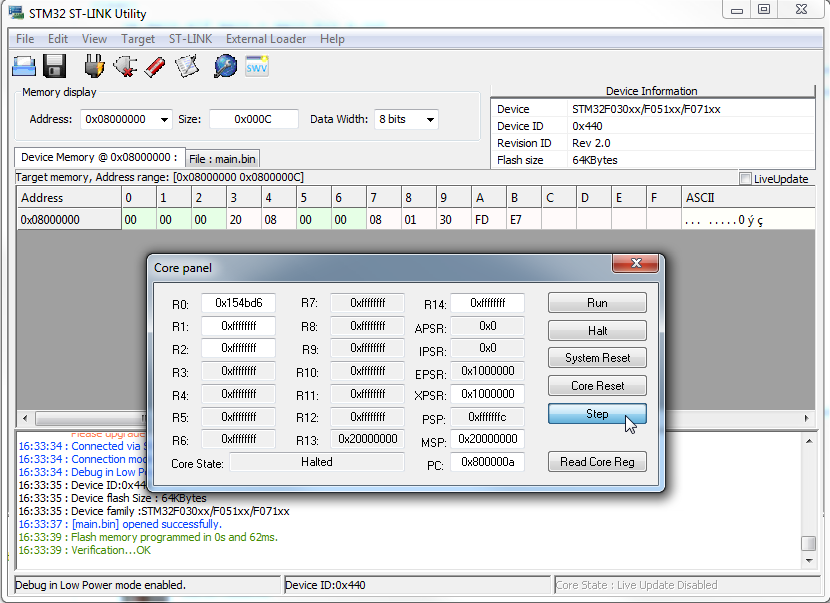Screen dimensions: 830x603
Task: Click the Revision ID value Rev 2.0
Action: click(591, 143)
